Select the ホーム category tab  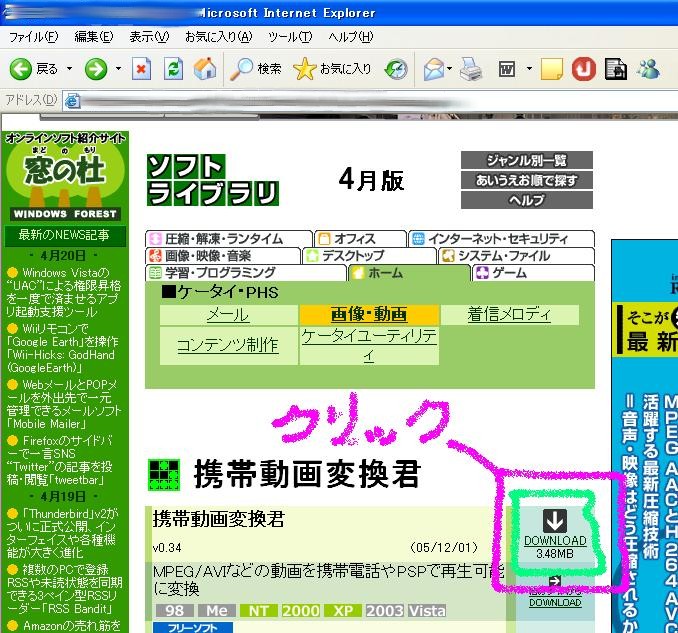click(409, 273)
